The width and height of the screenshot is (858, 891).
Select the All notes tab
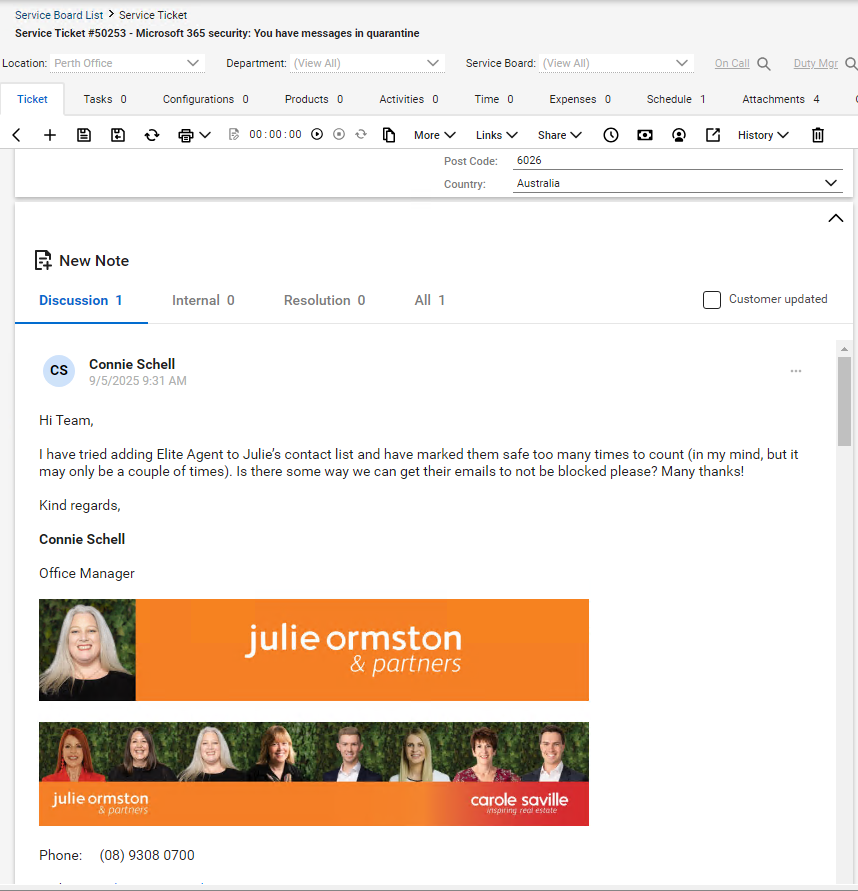click(430, 300)
